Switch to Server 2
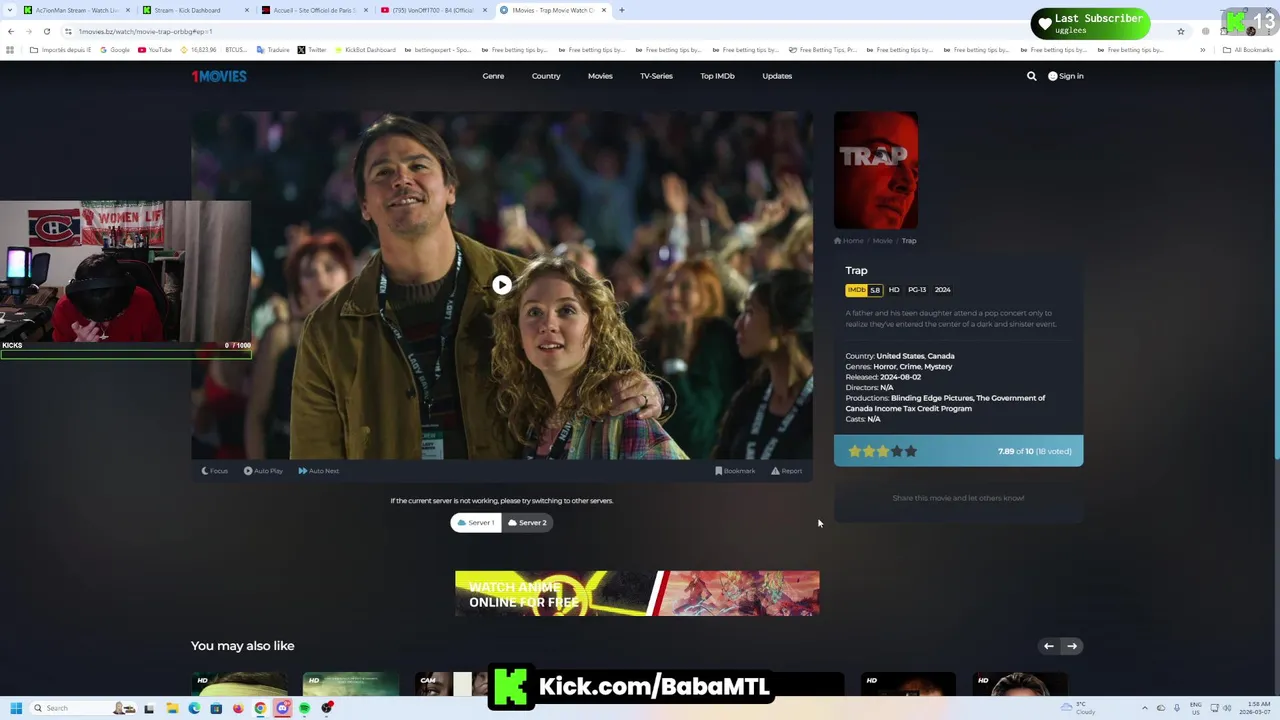 tap(527, 522)
